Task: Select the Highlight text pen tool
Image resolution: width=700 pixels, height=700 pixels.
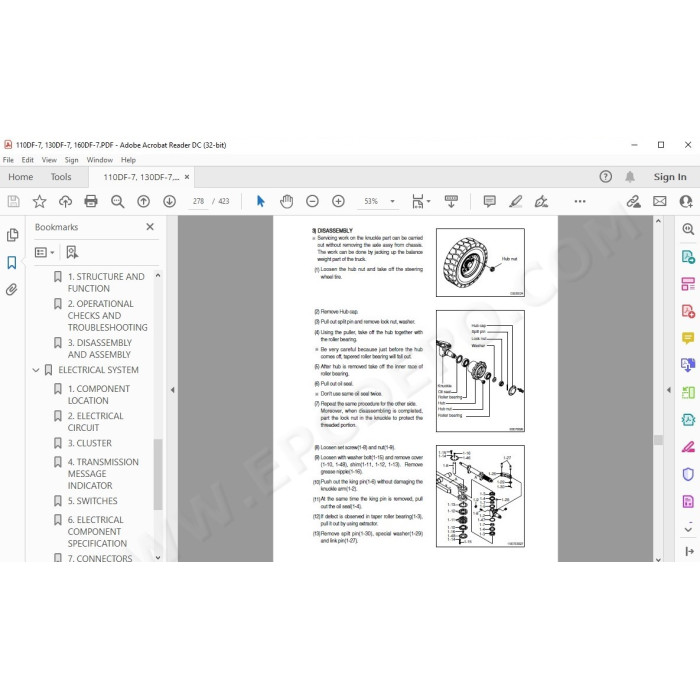Action: coord(516,201)
